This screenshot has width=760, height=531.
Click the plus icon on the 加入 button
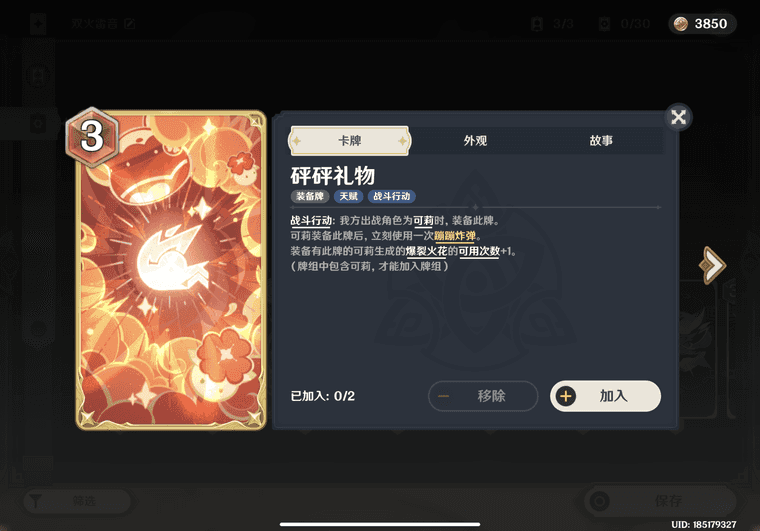(x=565, y=396)
